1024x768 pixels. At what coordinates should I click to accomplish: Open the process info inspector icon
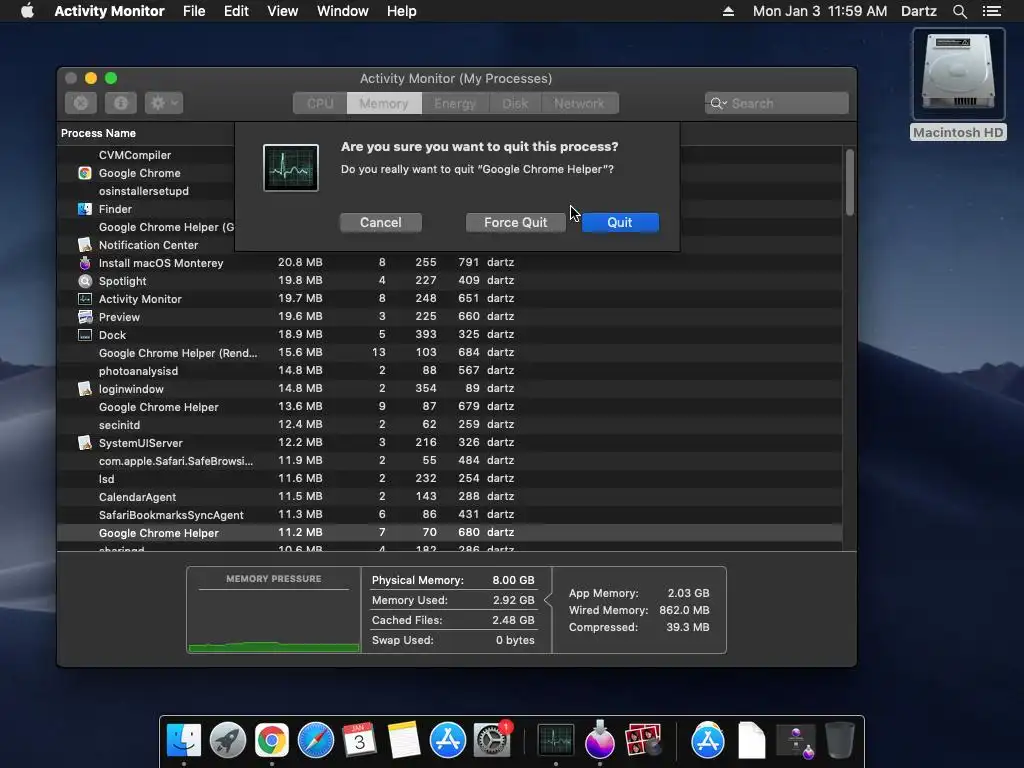[x=121, y=103]
